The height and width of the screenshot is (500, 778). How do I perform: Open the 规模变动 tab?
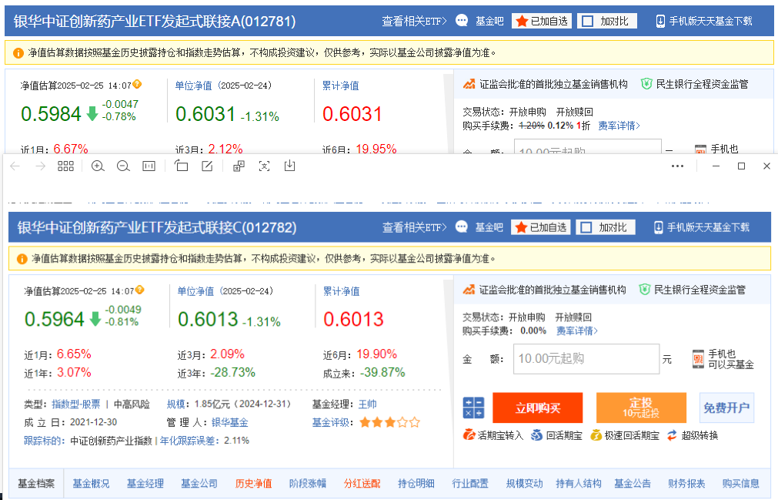[524, 483]
